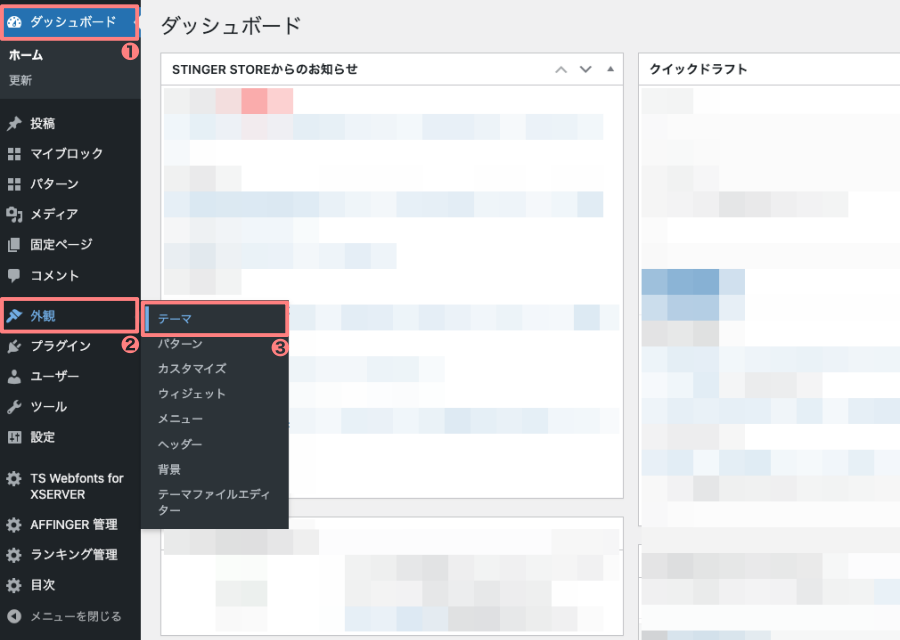
Task: Click the collapse arrow icon beside メニューを閉じる
Action: (x=14, y=616)
